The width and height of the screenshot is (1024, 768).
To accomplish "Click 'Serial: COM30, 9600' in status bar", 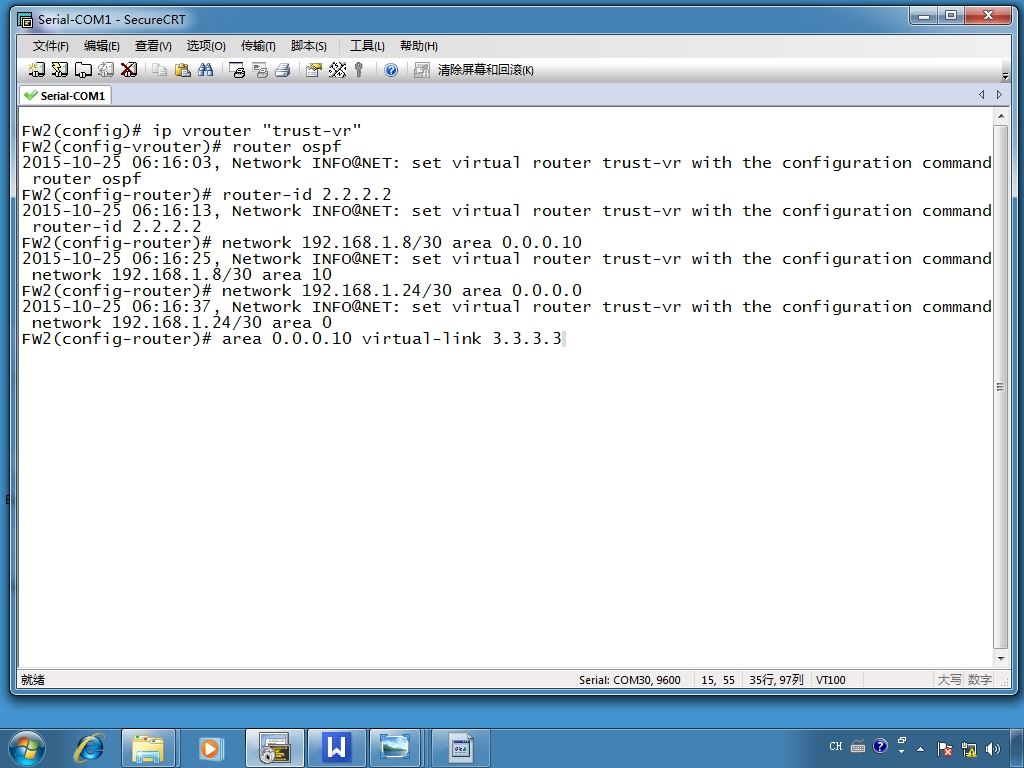I will pos(630,680).
